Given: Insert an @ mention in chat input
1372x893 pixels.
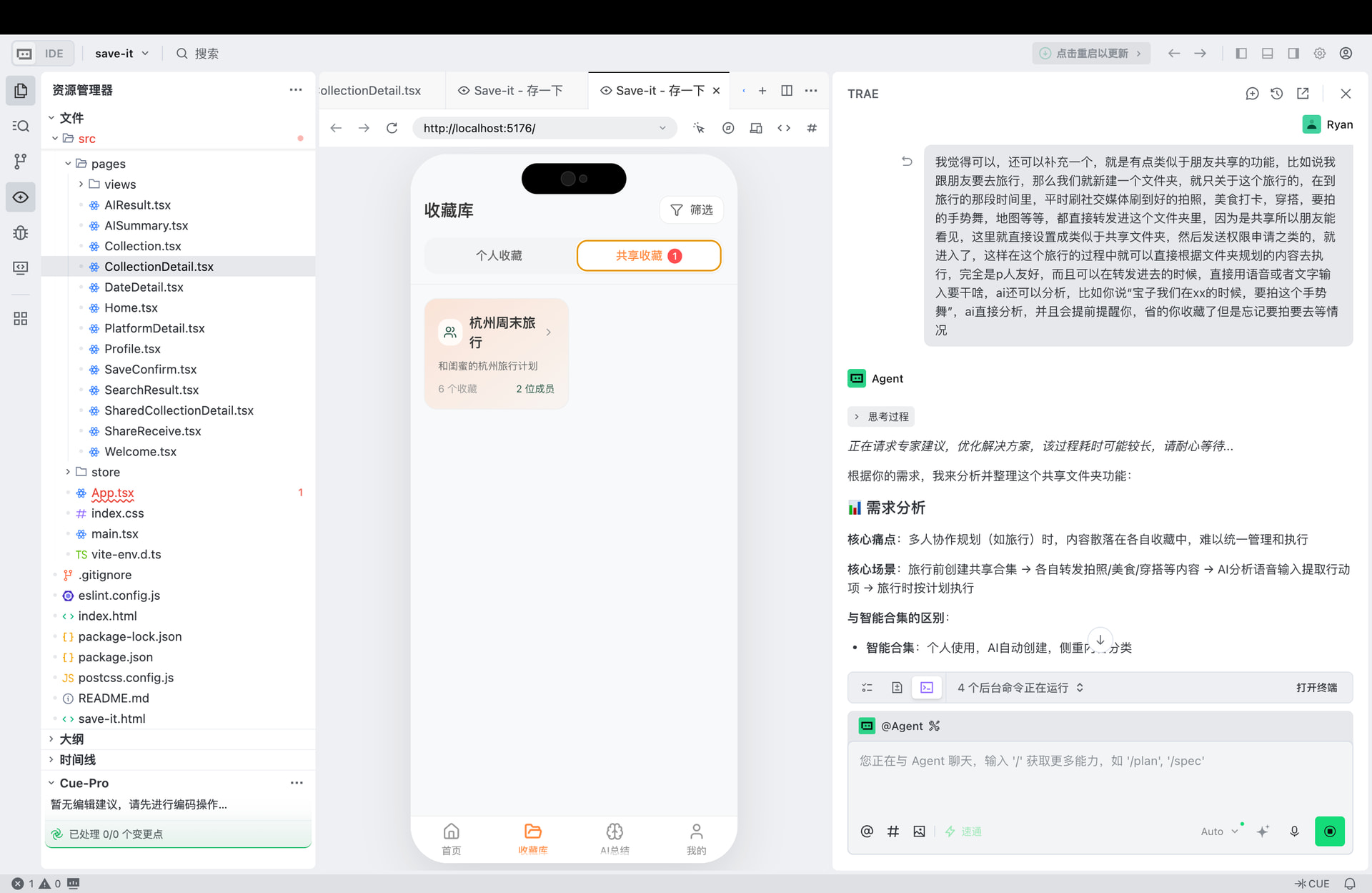Looking at the screenshot, I should tap(867, 832).
